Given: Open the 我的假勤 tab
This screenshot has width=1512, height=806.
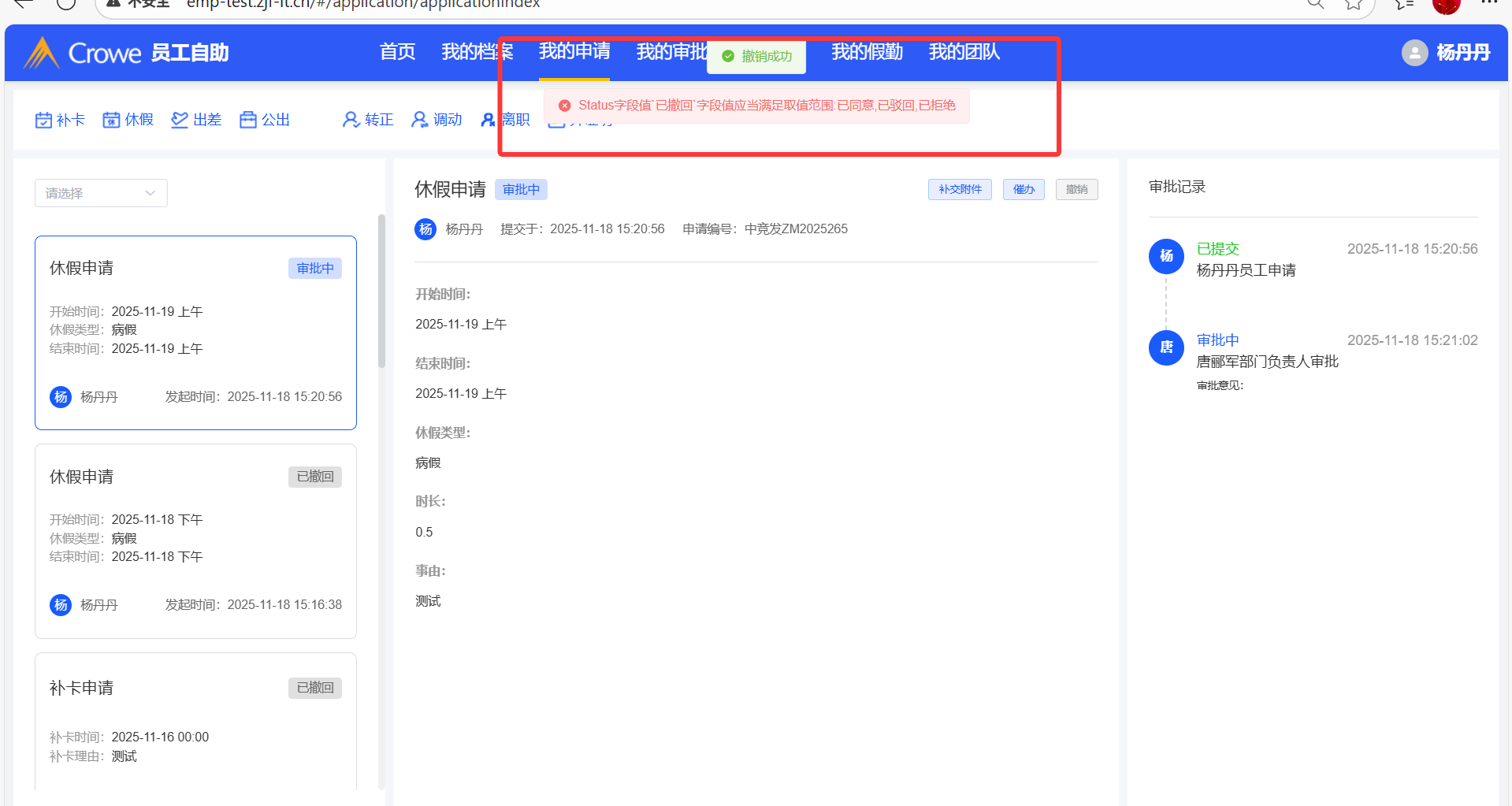Looking at the screenshot, I should pos(867,52).
